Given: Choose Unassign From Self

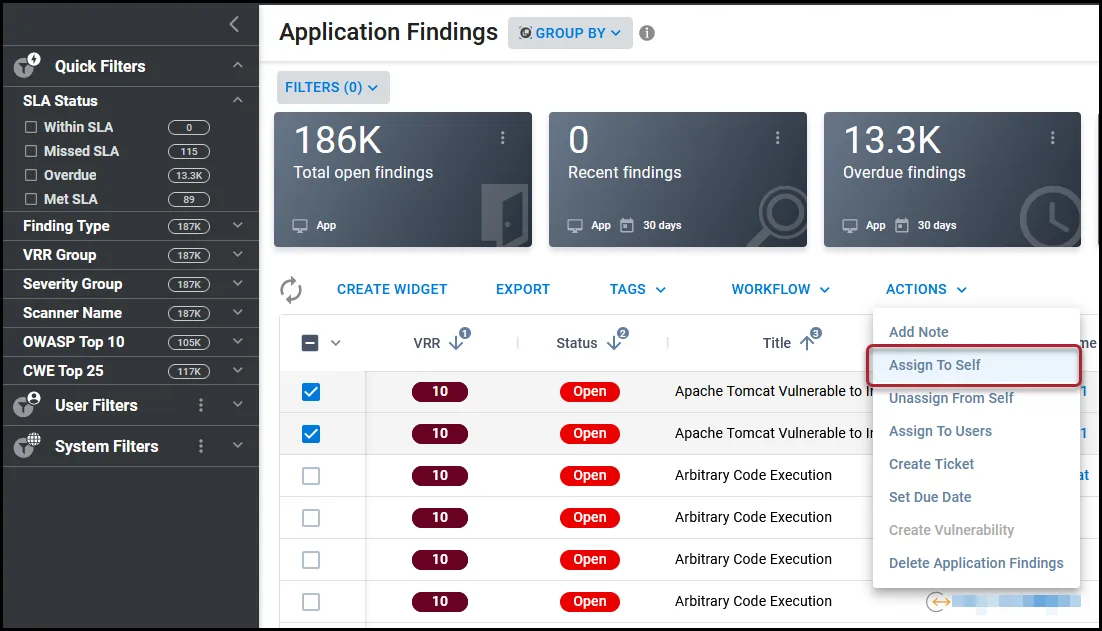Looking at the screenshot, I should [951, 398].
